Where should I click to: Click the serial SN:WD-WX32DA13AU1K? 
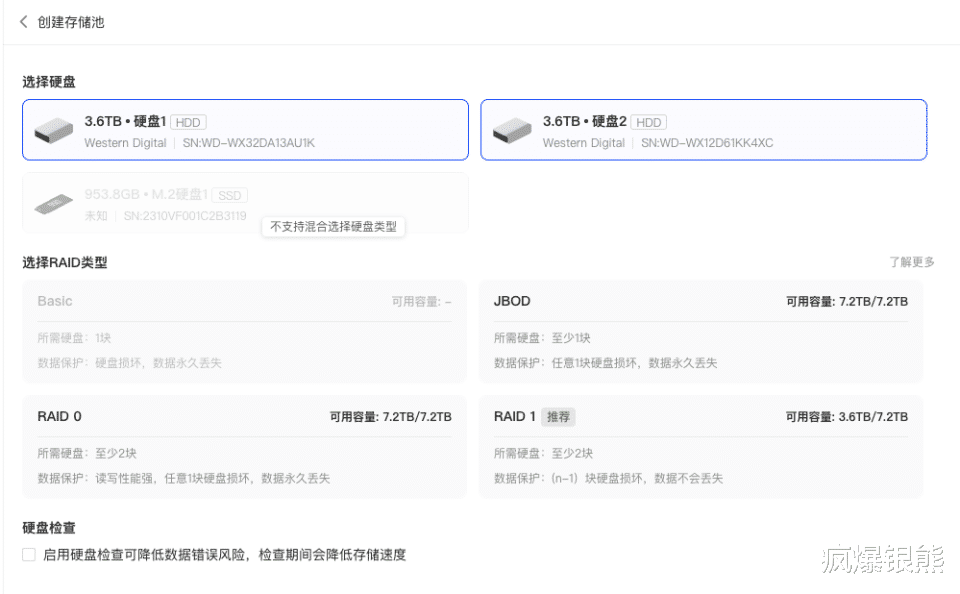(x=249, y=143)
